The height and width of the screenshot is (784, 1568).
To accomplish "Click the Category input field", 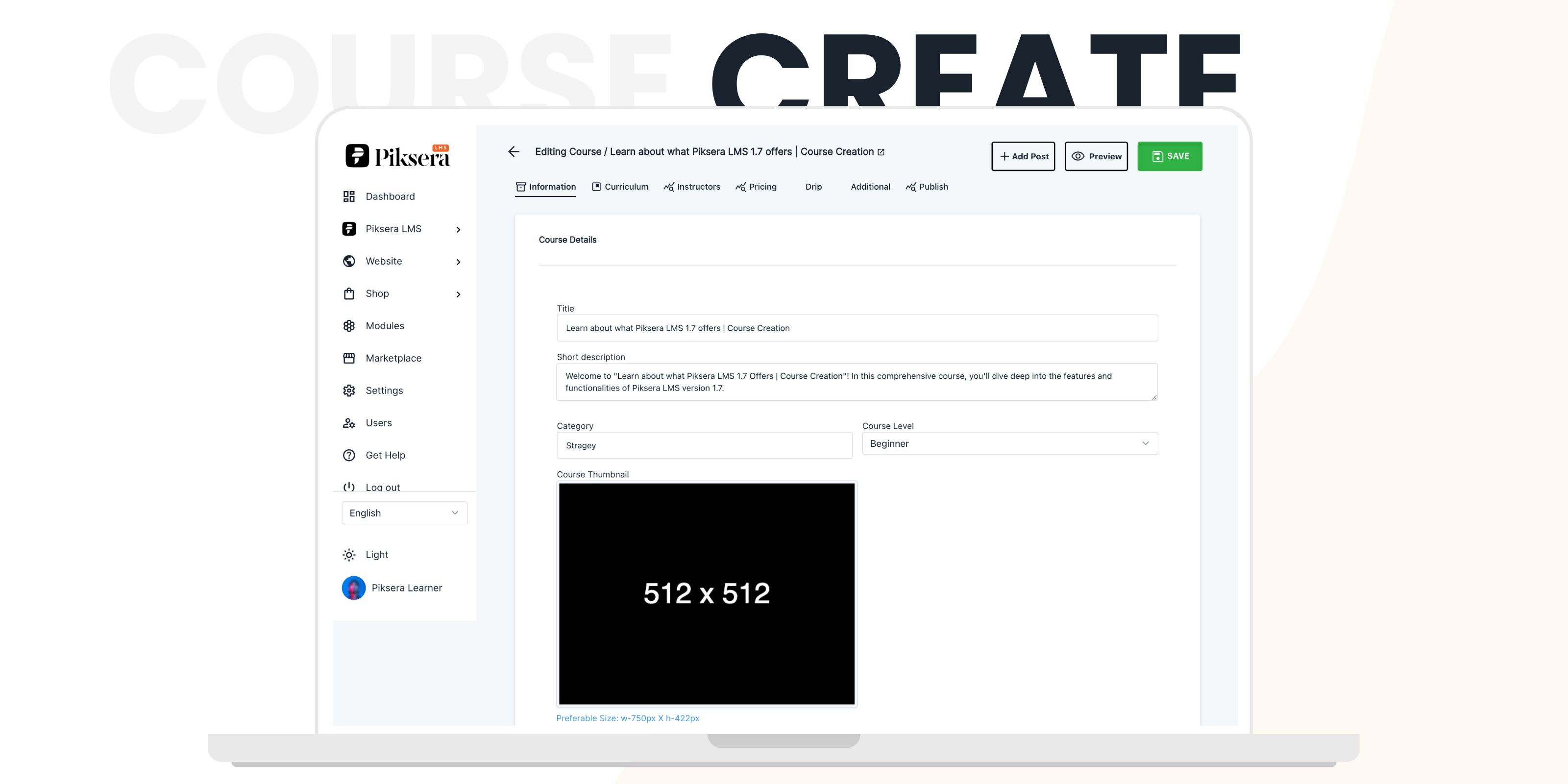I will coord(704,445).
